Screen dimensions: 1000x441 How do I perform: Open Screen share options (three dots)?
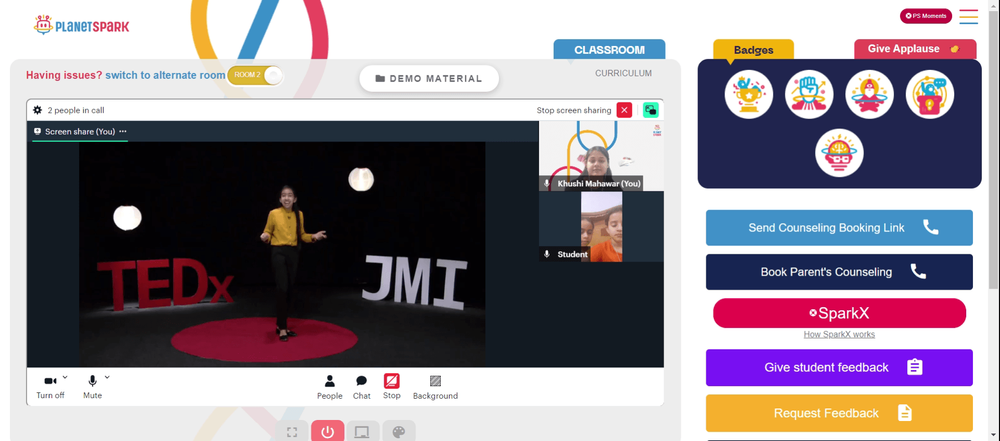122,131
